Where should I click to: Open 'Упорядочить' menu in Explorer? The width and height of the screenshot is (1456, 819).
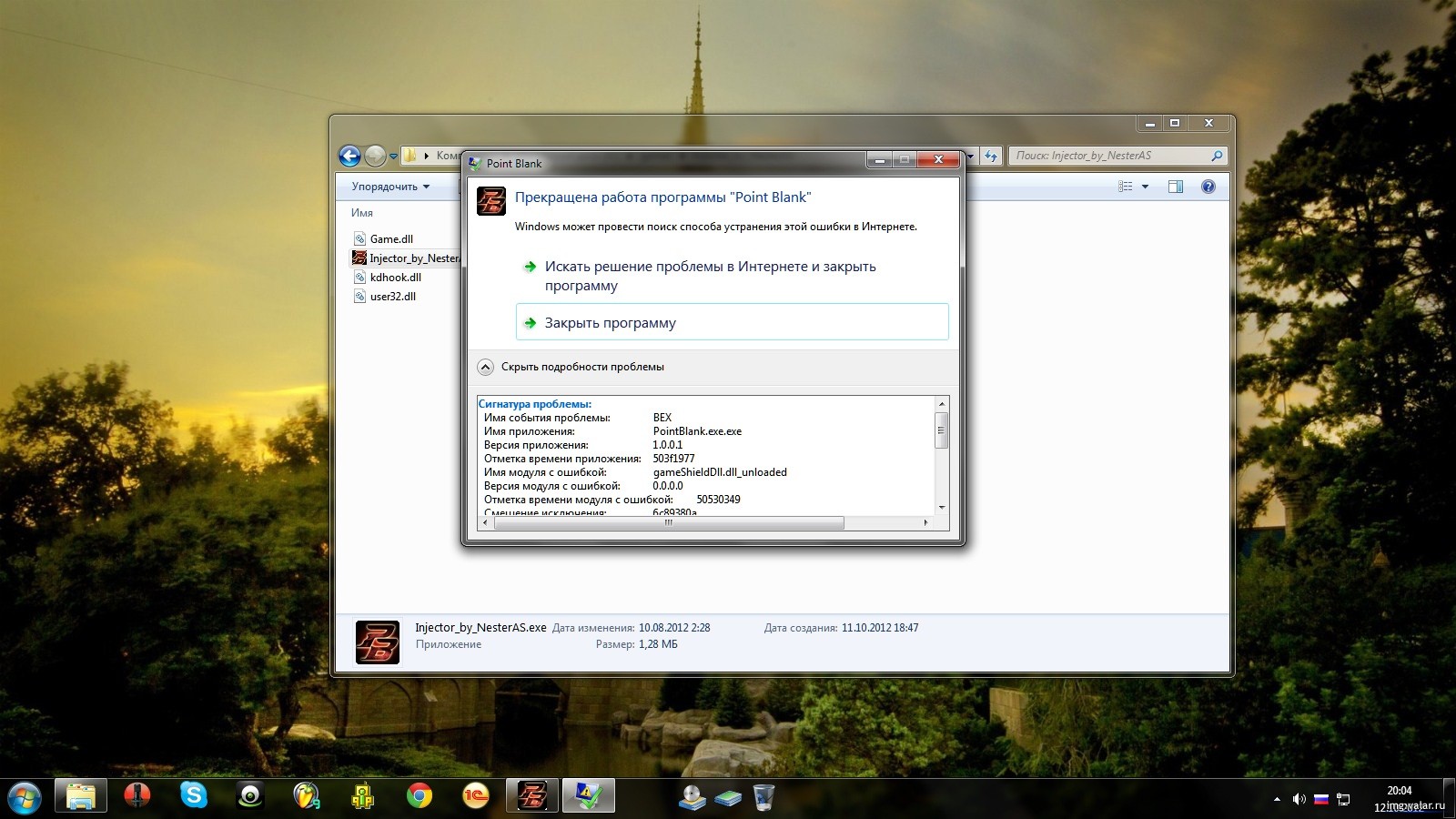pyautogui.click(x=390, y=187)
